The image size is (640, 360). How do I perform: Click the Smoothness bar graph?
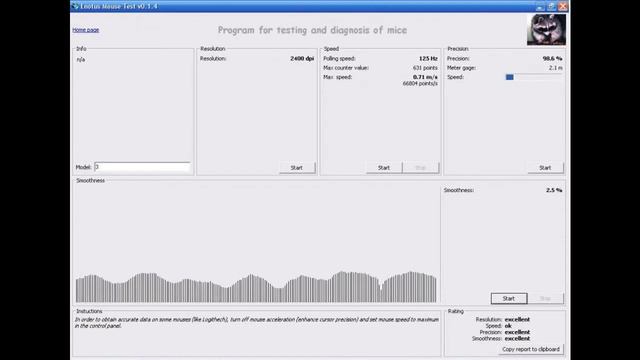(256, 287)
